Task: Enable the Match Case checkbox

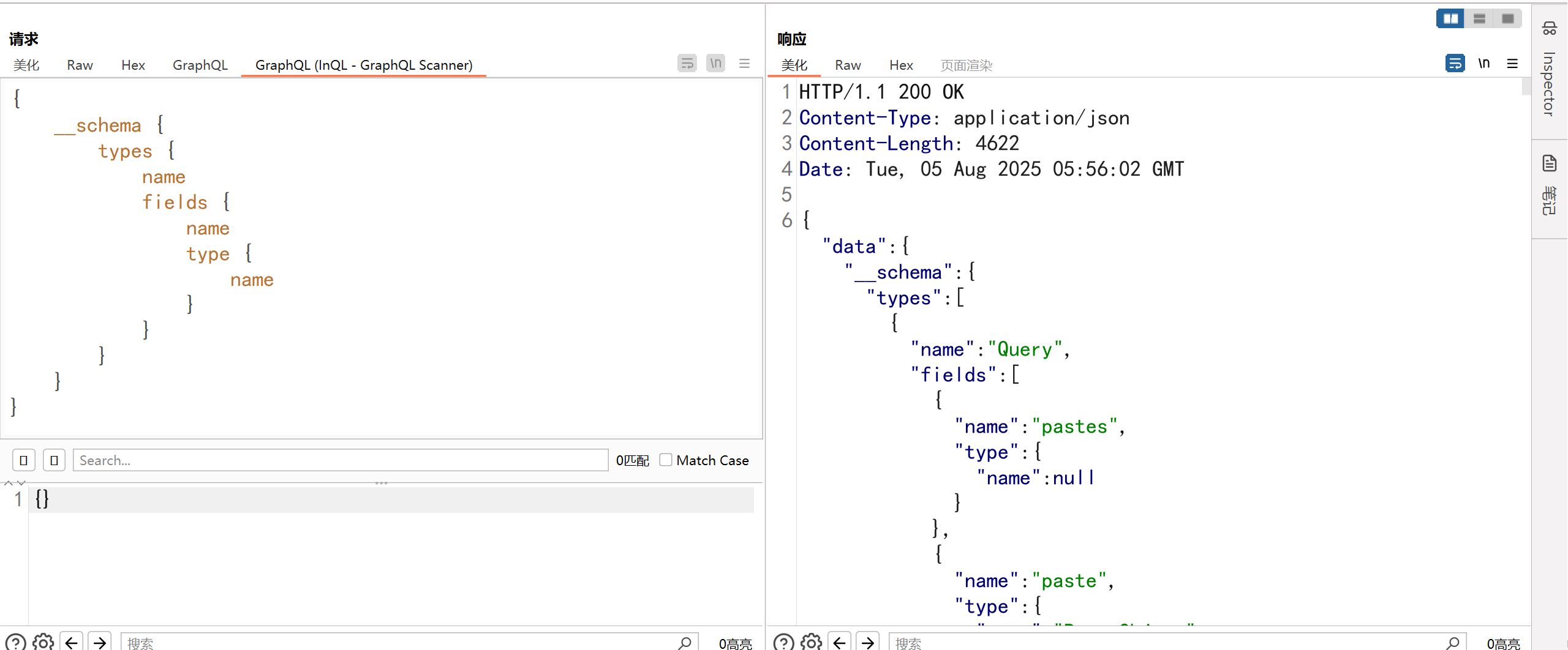Action: [666, 460]
